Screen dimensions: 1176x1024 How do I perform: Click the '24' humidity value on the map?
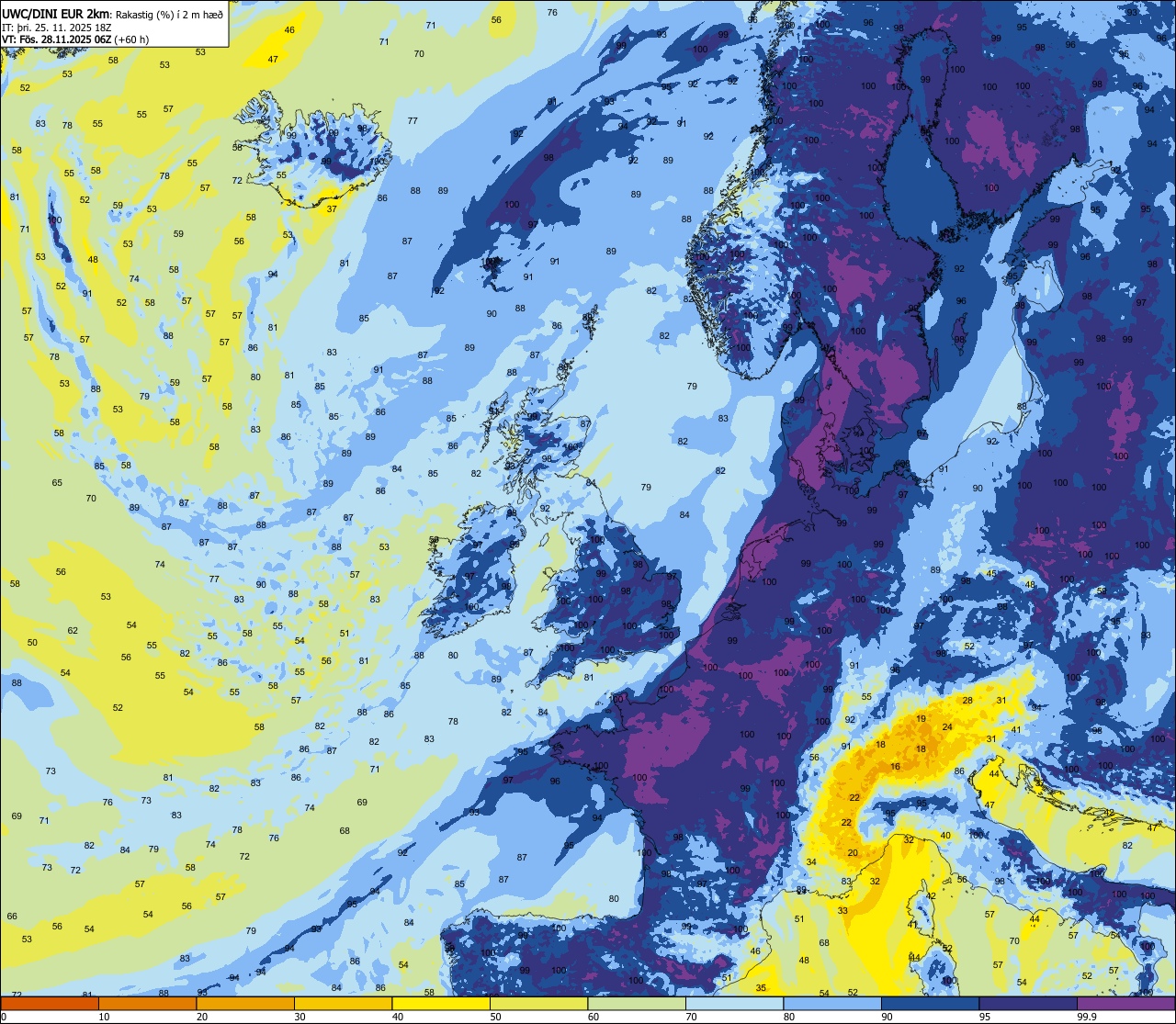pos(947,727)
